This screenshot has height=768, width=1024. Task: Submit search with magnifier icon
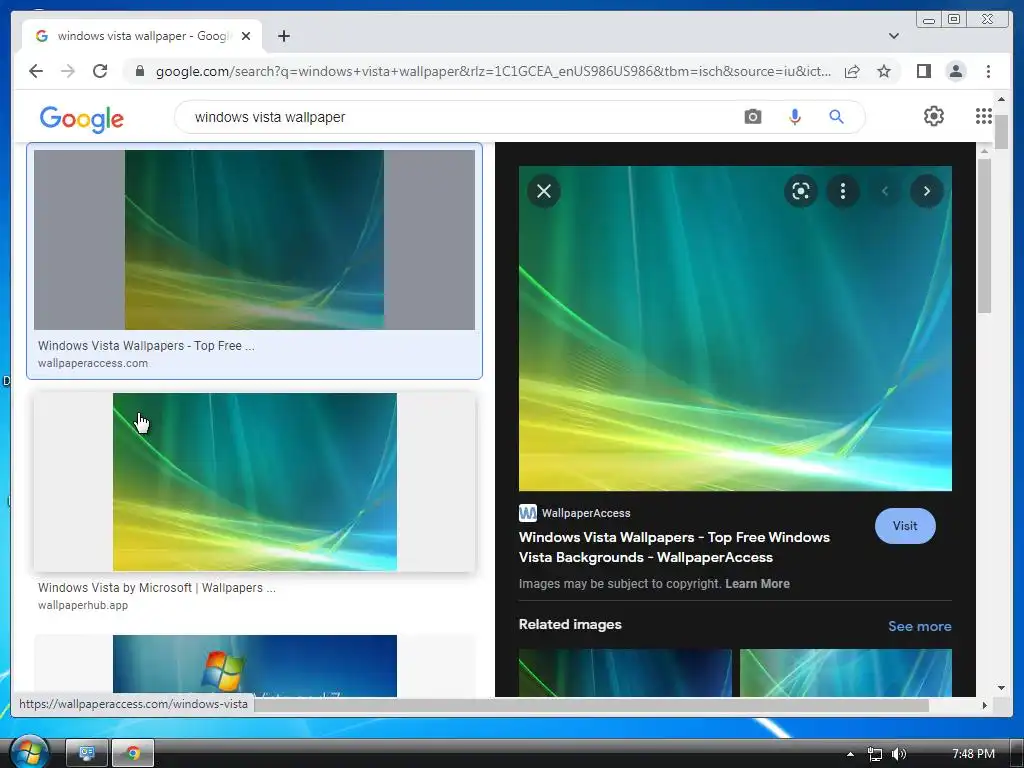click(836, 117)
